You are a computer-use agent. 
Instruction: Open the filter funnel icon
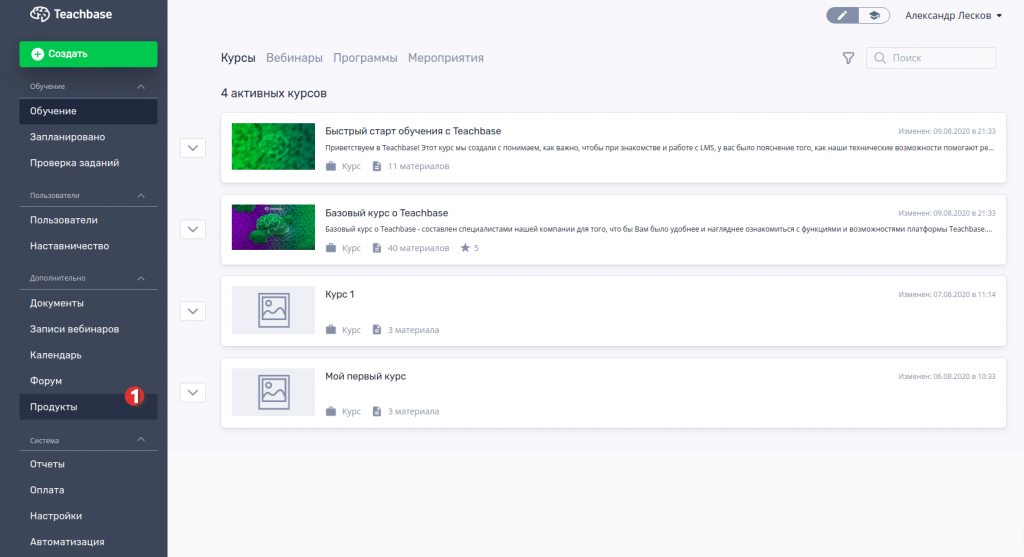(x=848, y=58)
